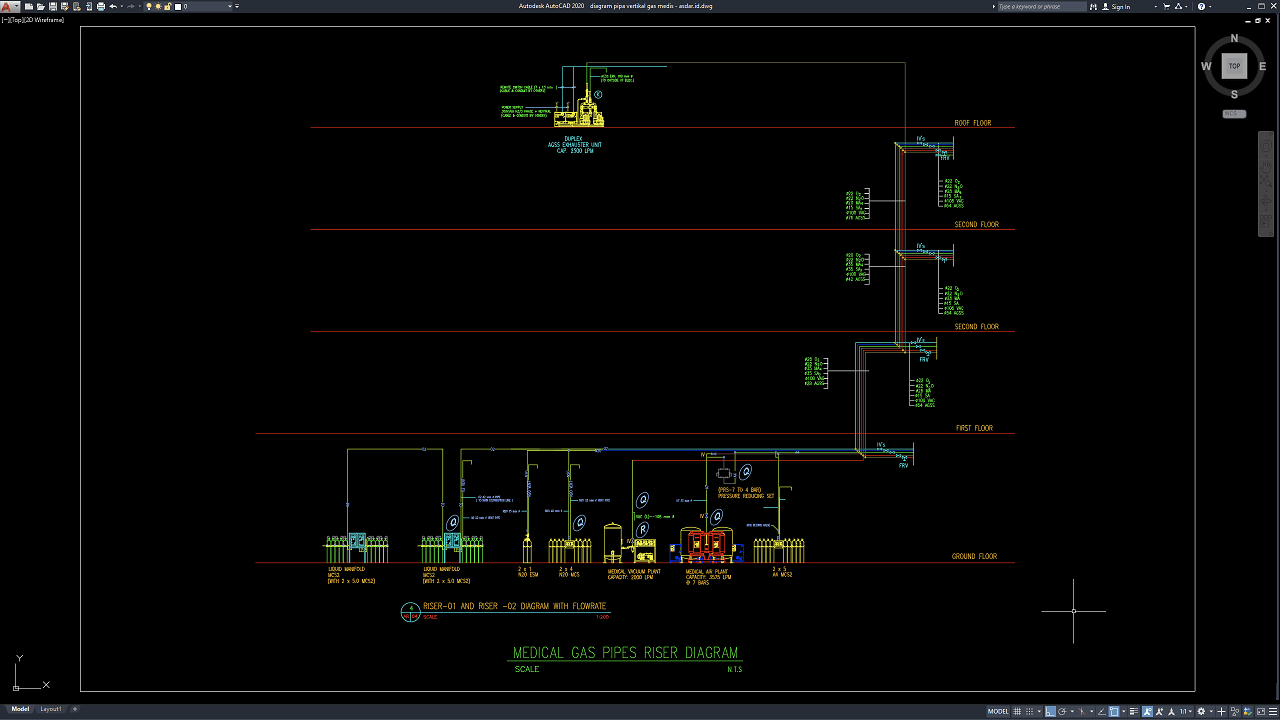Expand the Help options dropdown arrow

(x=1212, y=7)
